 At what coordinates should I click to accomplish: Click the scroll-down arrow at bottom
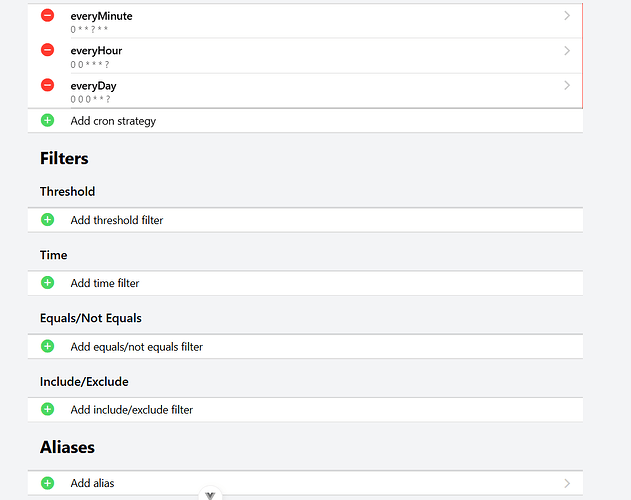pos(210,494)
